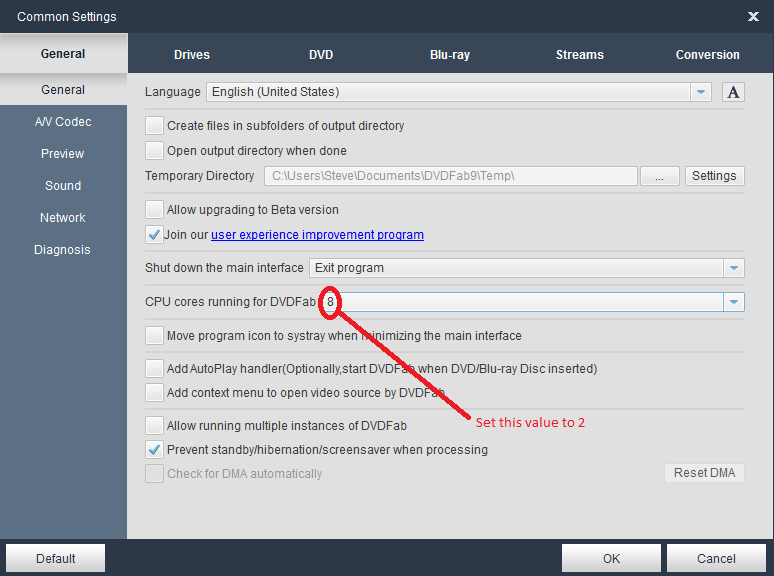This screenshot has height=576, width=774.
Task: Open CPU cores running for DVDFab dropdown
Action: [x=734, y=302]
